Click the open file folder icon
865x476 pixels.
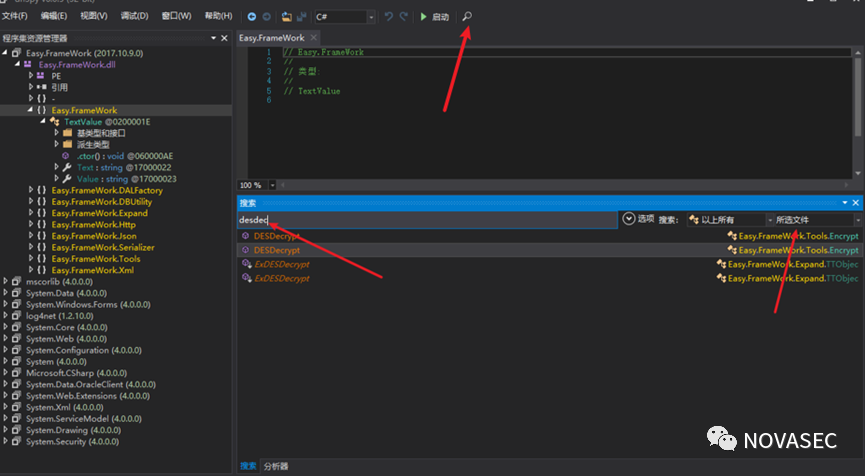pyautogui.click(x=286, y=17)
